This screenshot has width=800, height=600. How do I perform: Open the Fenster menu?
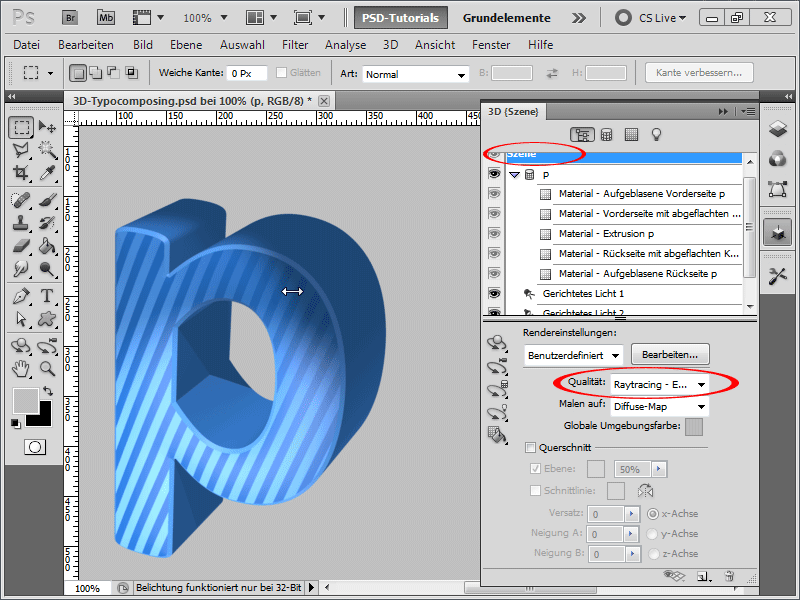click(x=491, y=45)
